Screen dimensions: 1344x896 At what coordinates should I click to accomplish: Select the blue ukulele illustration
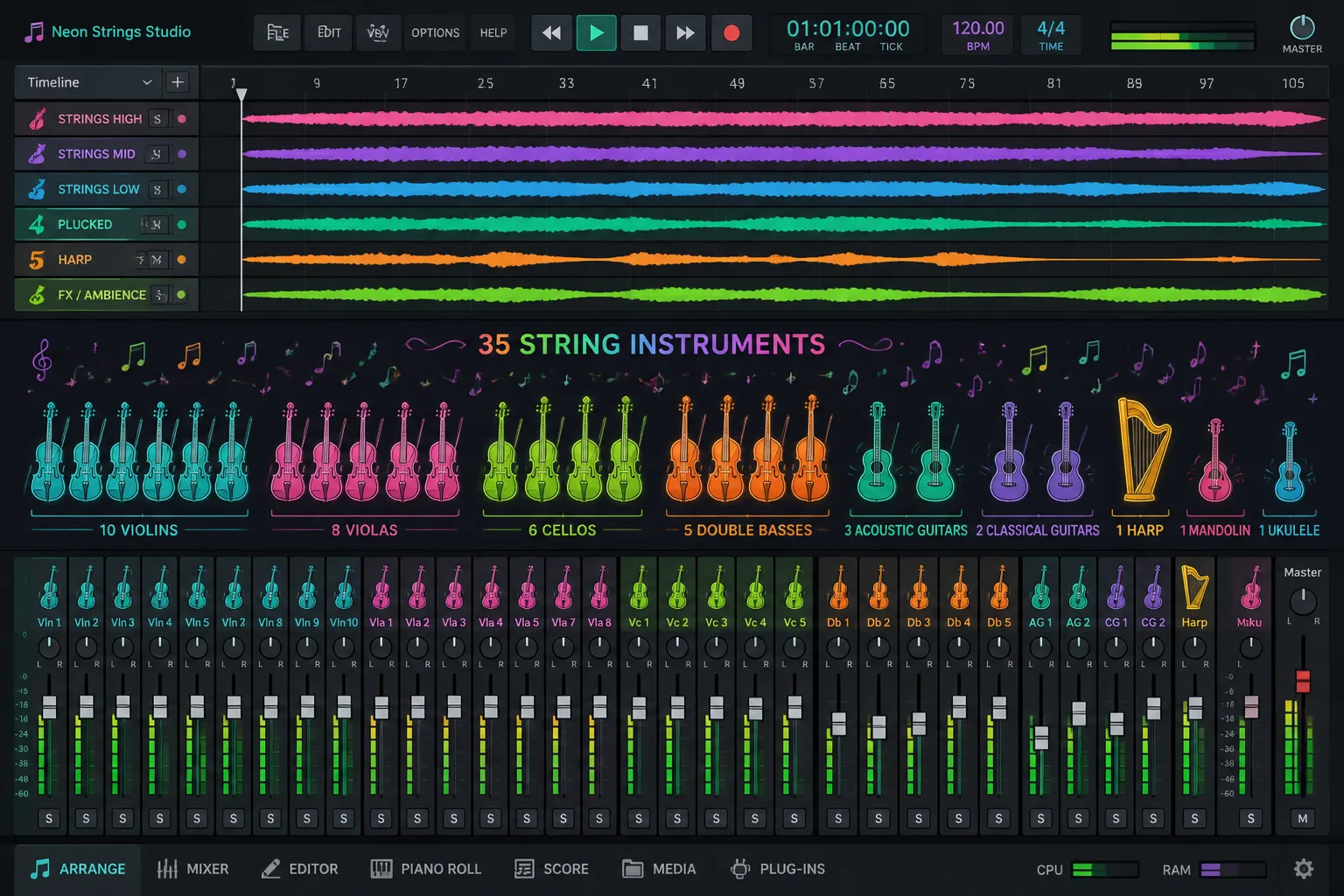click(1289, 461)
